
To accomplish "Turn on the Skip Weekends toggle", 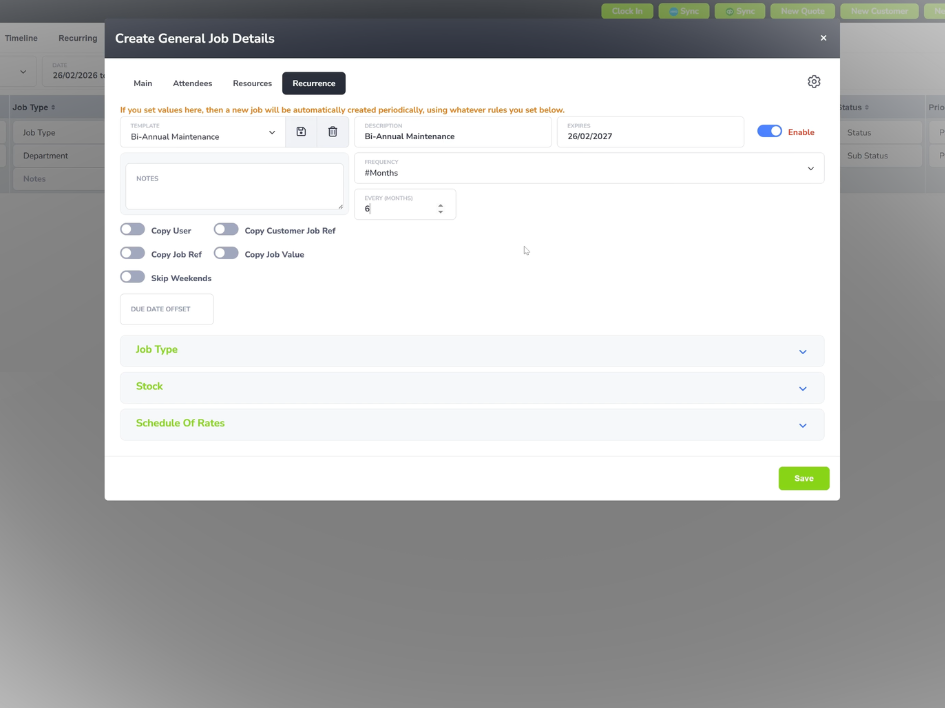I will coord(133,277).
